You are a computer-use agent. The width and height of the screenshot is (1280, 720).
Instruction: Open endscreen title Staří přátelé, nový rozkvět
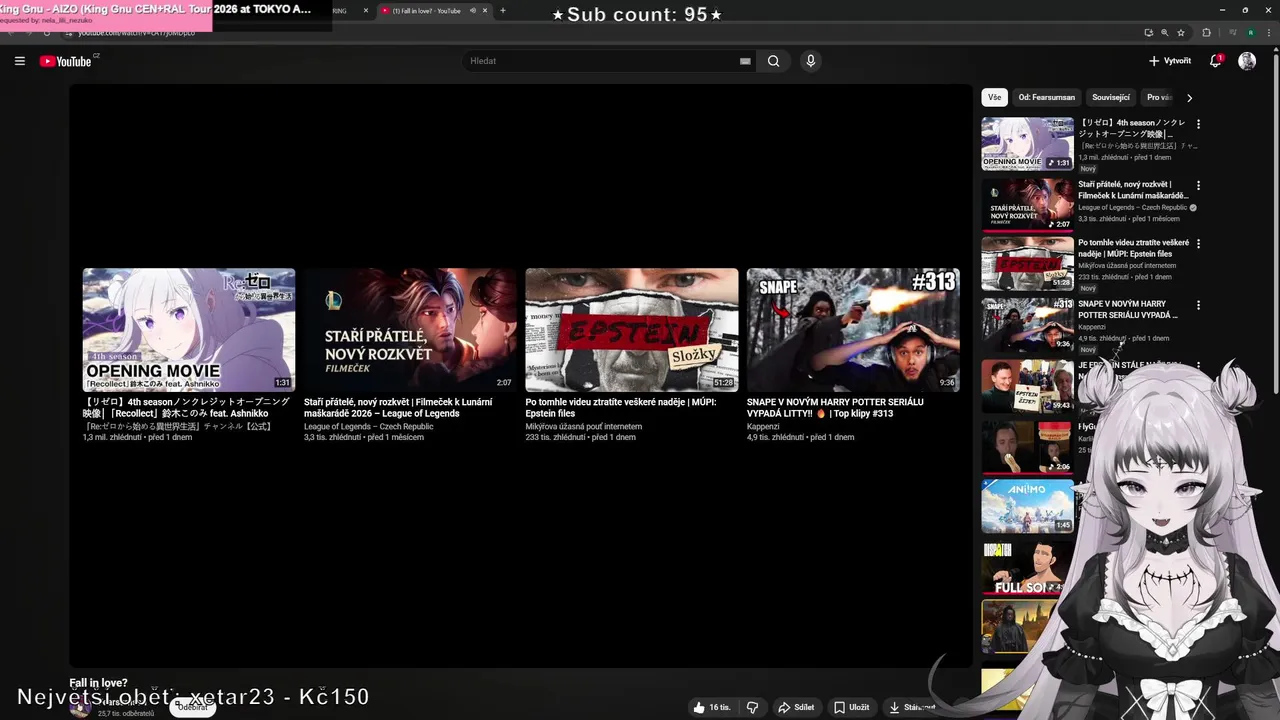(x=398, y=407)
